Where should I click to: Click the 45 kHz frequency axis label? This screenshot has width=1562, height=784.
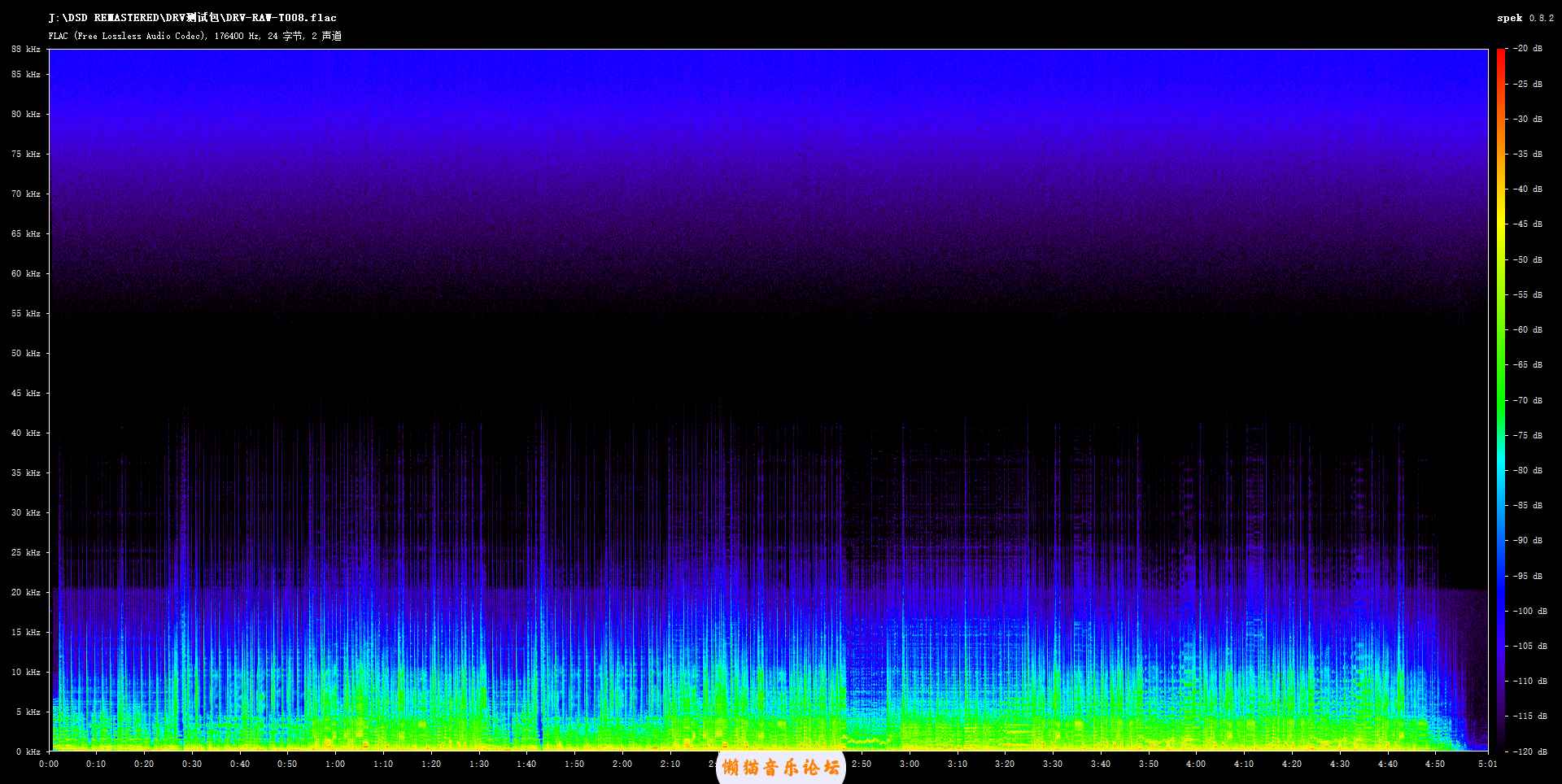click(26, 393)
